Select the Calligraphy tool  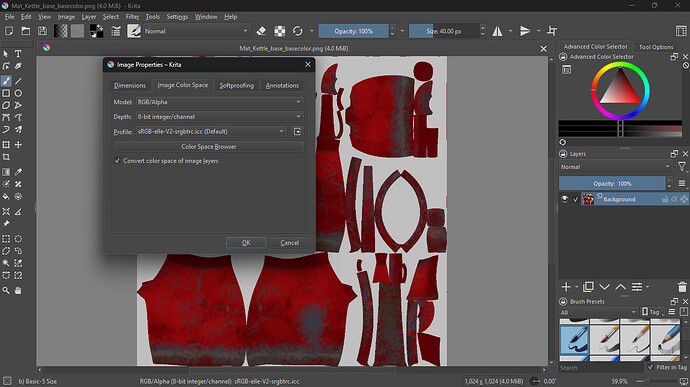[18, 66]
